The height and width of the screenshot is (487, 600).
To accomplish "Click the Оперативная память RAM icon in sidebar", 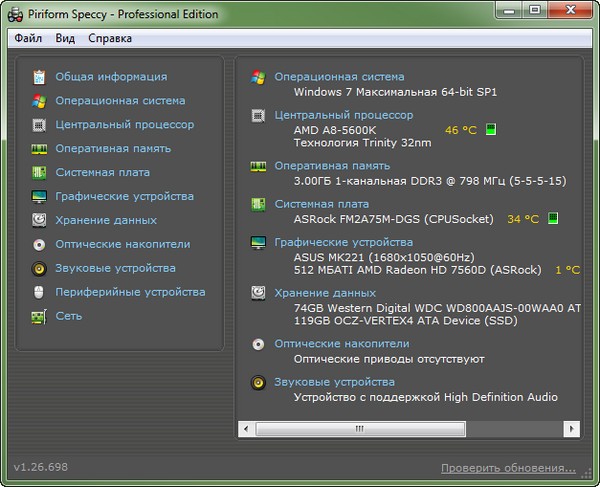I will tap(39, 149).
